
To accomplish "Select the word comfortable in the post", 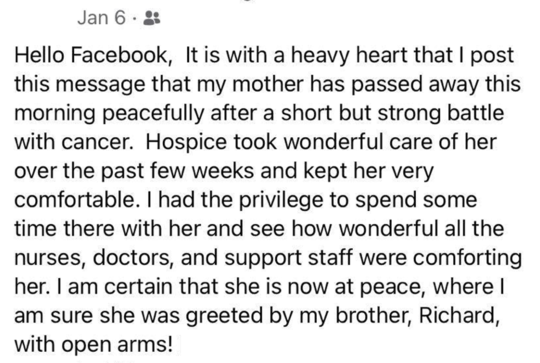I will pyautogui.click(x=75, y=200).
